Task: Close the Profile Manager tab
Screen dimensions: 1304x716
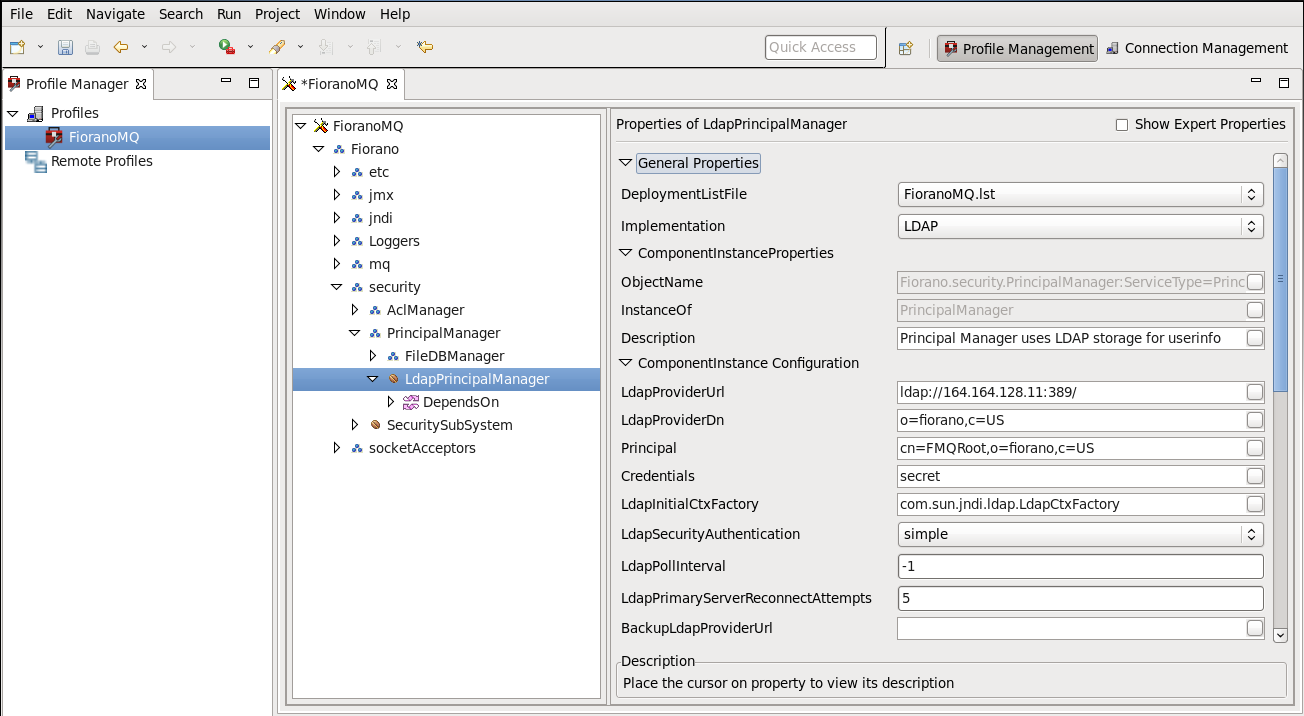Action: [x=141, y=84]
